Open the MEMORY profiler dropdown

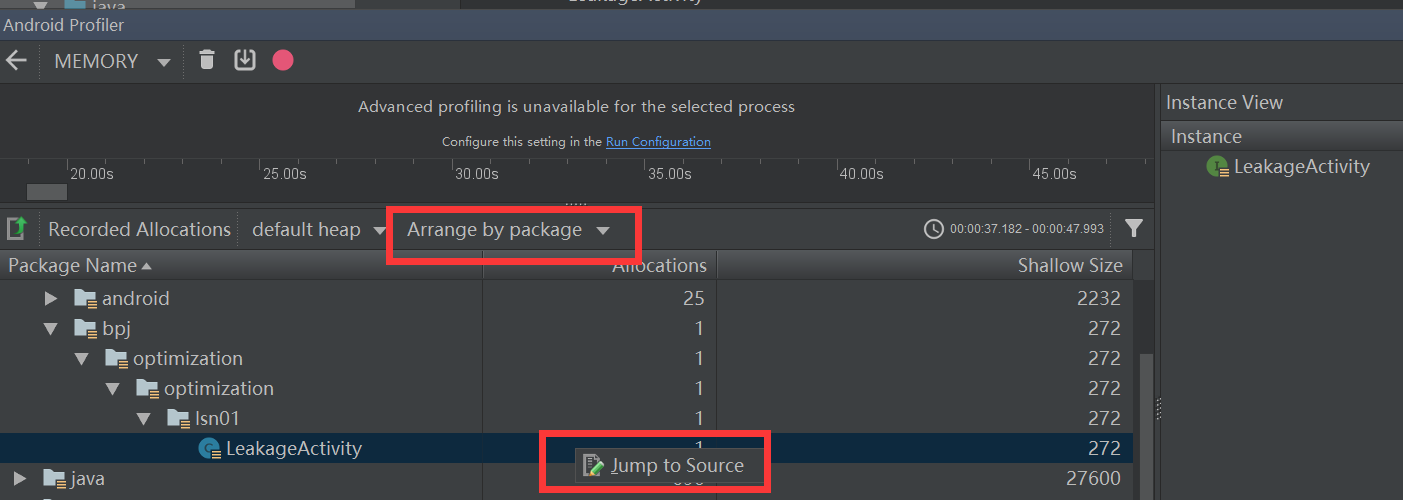(112, 61)
